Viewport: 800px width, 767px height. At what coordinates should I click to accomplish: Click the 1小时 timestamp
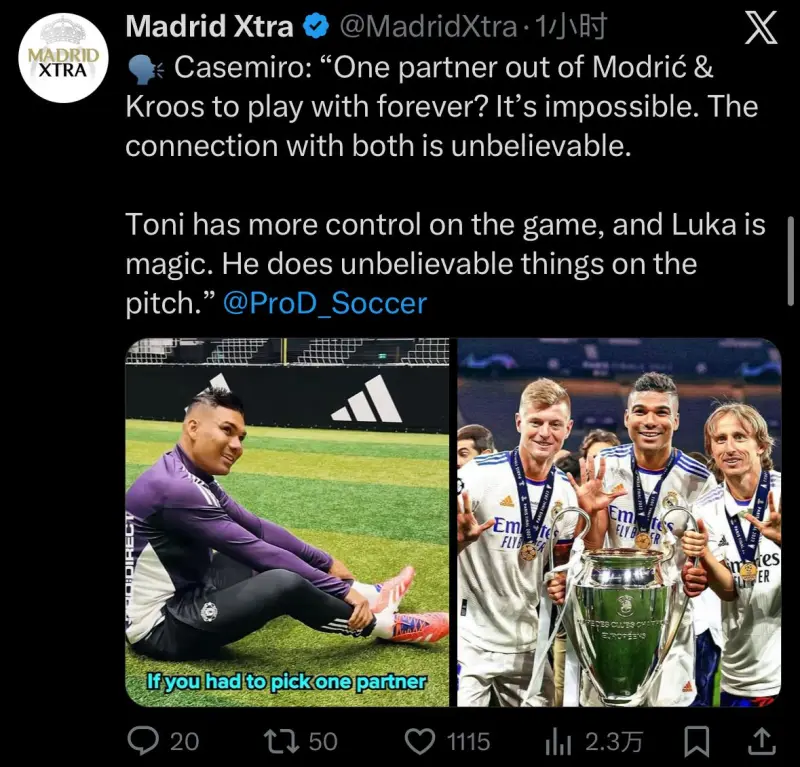click(x=569, y=27)
